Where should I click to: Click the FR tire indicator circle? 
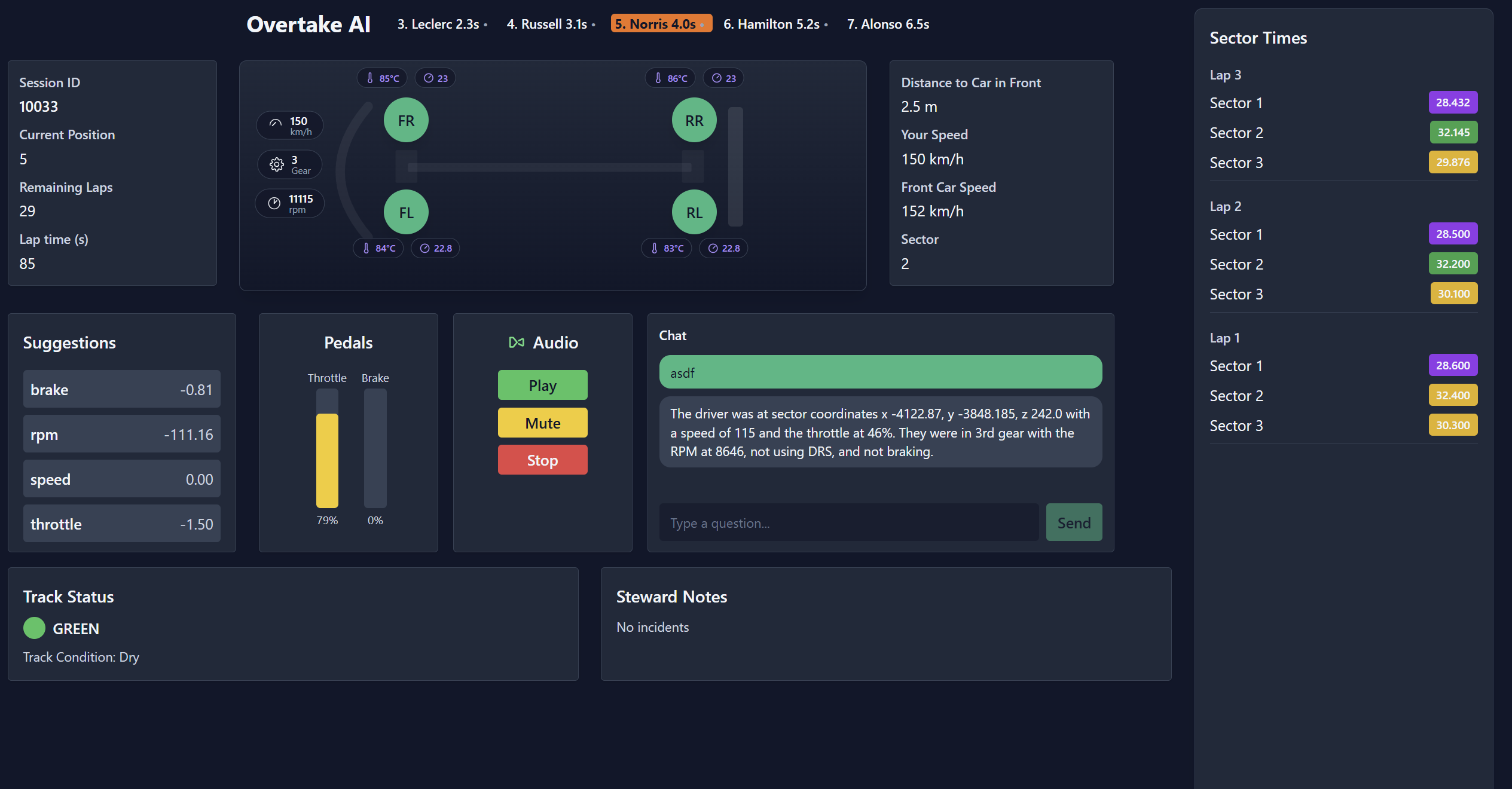pos(406,120)
